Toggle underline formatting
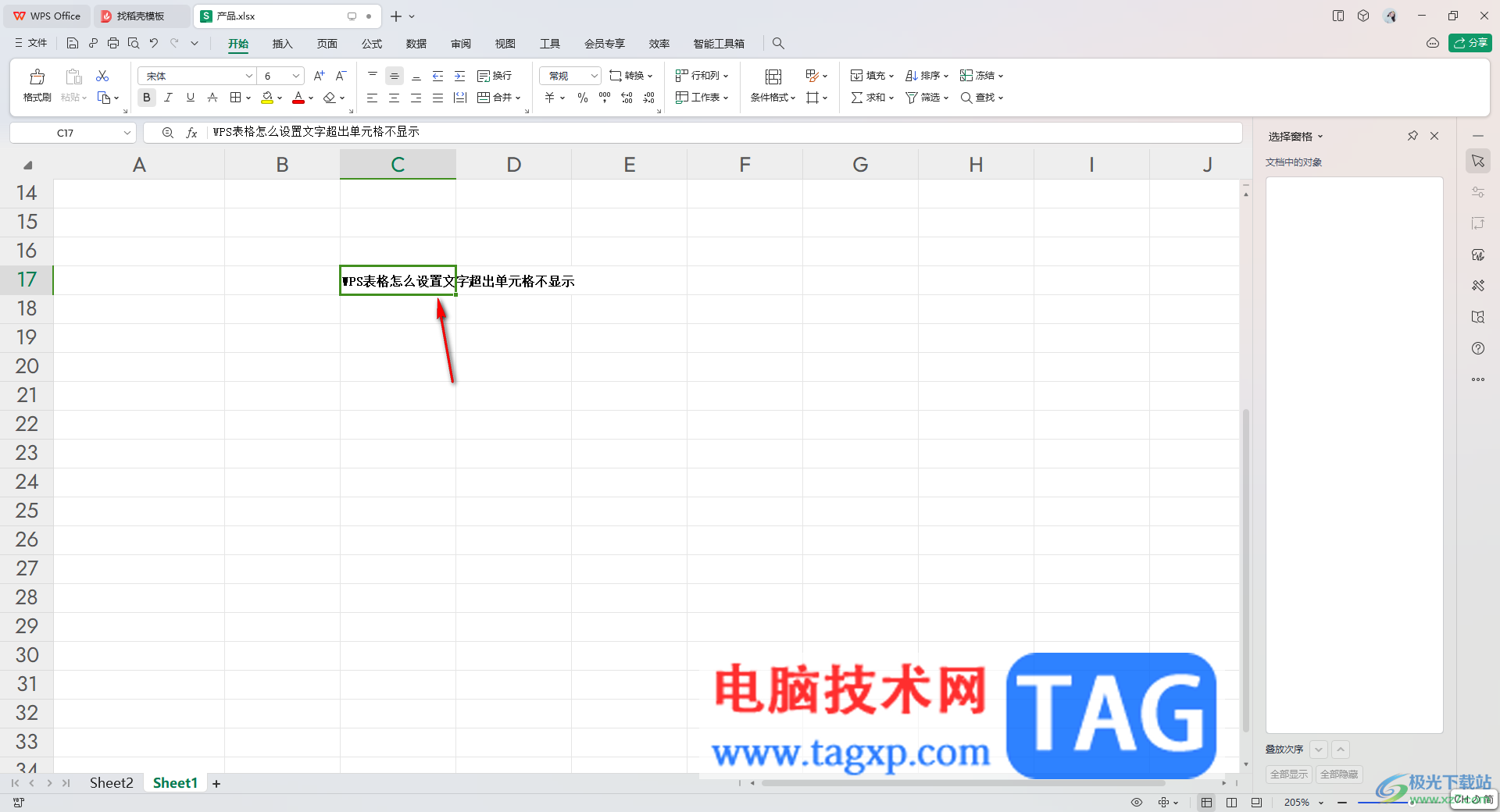The image size is (1500, 812). click(x=190, y=98)
